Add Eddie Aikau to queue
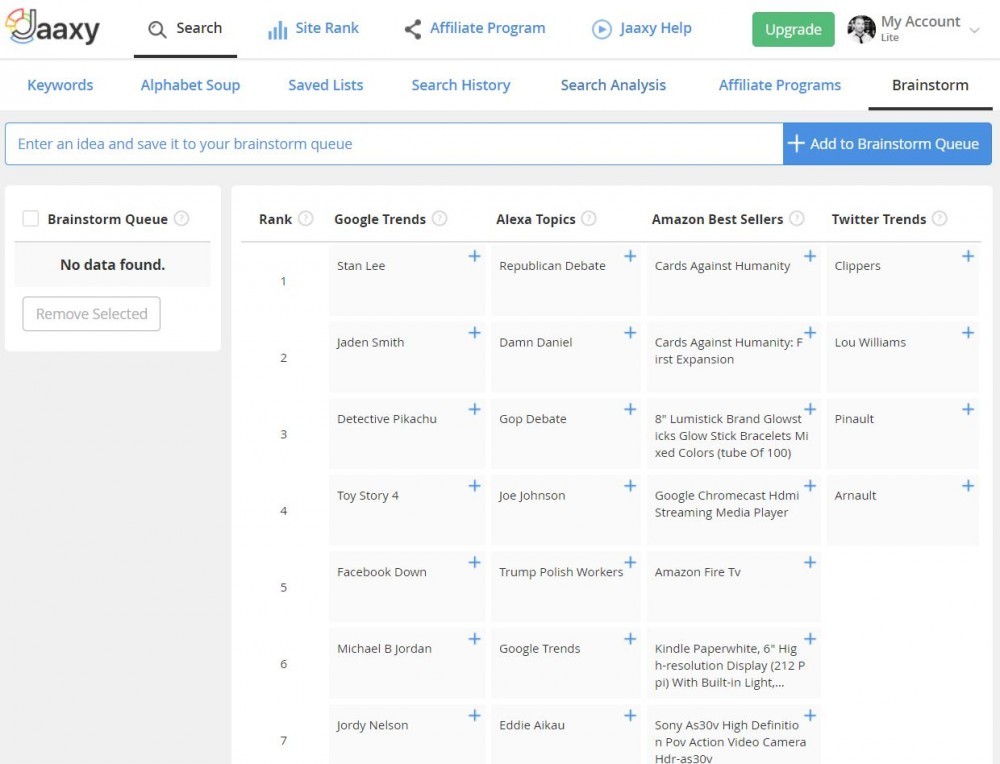The width and height of the screenshot is (1000, 764). coord(630,716)
